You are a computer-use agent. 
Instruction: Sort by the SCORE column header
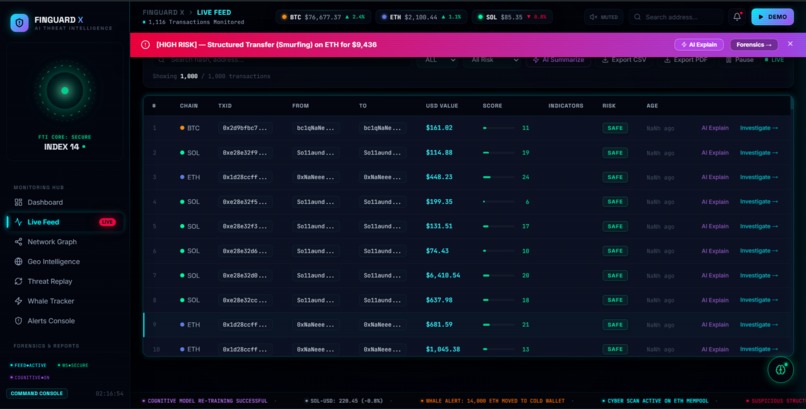point(492,106)
